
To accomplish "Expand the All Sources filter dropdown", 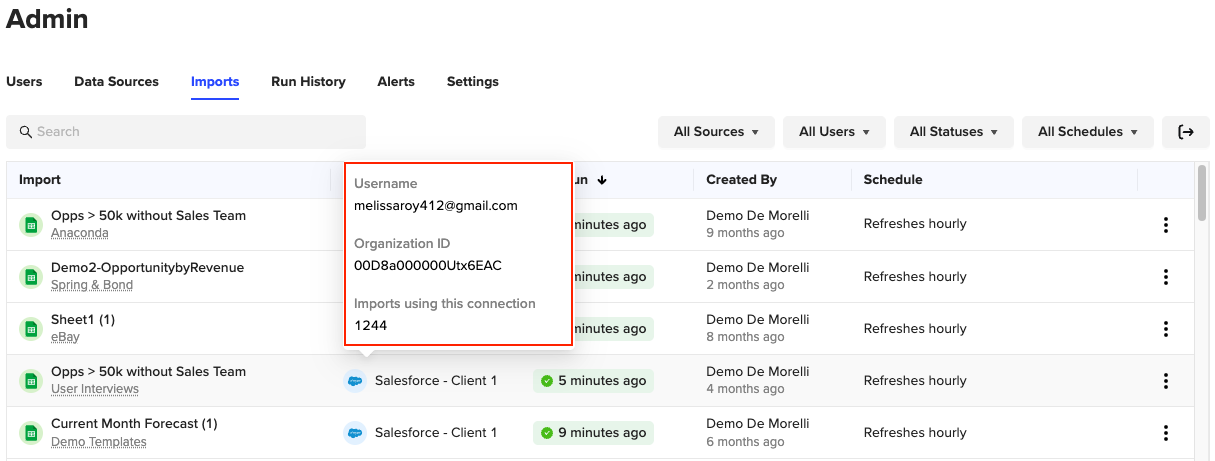I will point(716,132).
